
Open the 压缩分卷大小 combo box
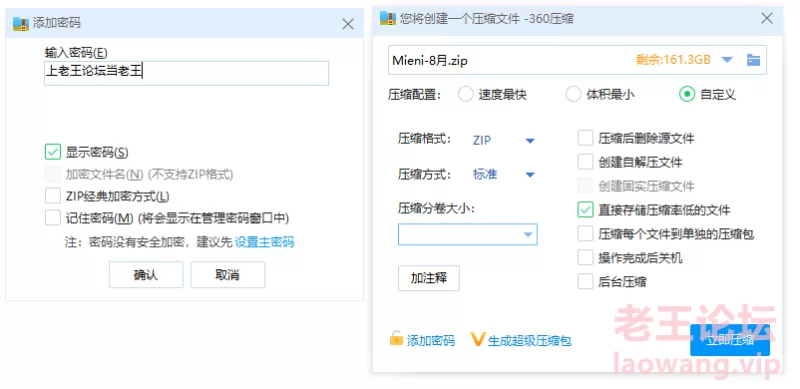coord(467,234)
